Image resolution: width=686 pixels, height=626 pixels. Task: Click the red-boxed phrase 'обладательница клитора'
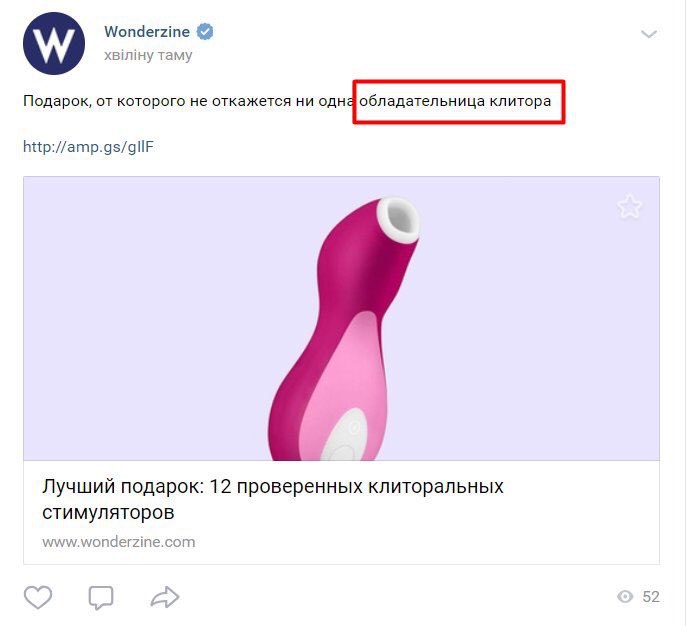pyautogui.click(x=455, y=101)
